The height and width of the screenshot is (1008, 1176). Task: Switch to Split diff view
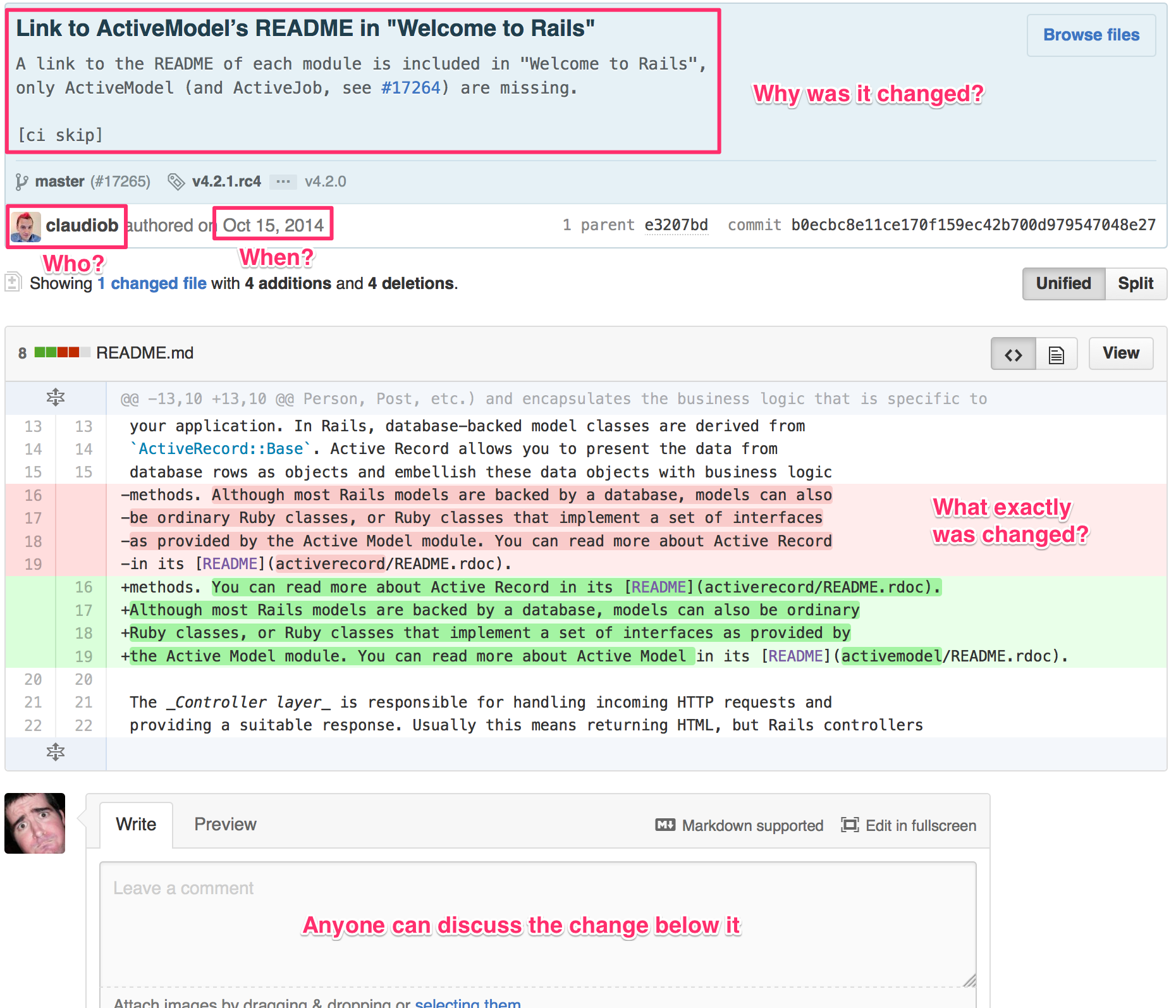[1136, 283]
